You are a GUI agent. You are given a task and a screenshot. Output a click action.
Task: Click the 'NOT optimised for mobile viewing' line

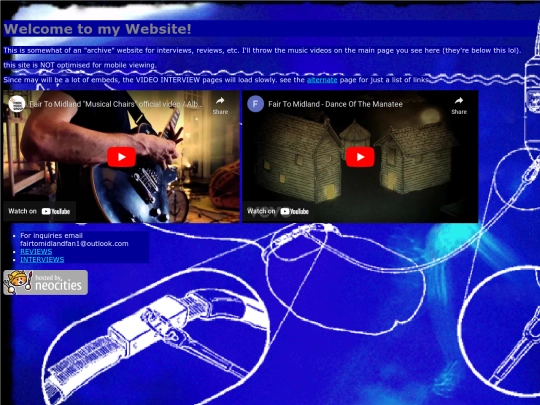click(80, 65)
